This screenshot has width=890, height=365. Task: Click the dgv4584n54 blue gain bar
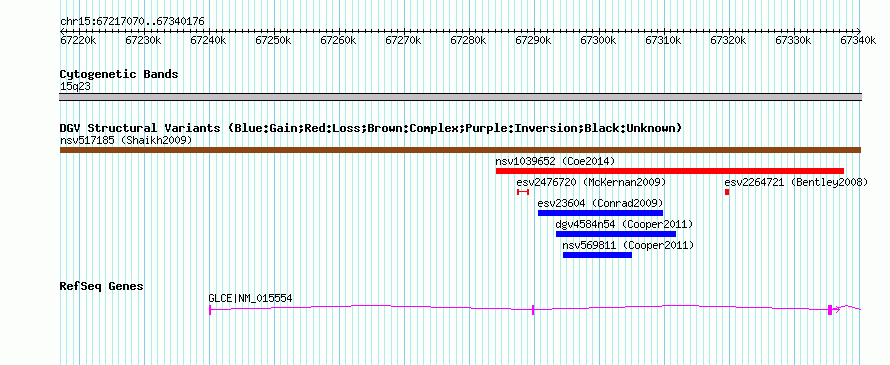coord(616,234)
